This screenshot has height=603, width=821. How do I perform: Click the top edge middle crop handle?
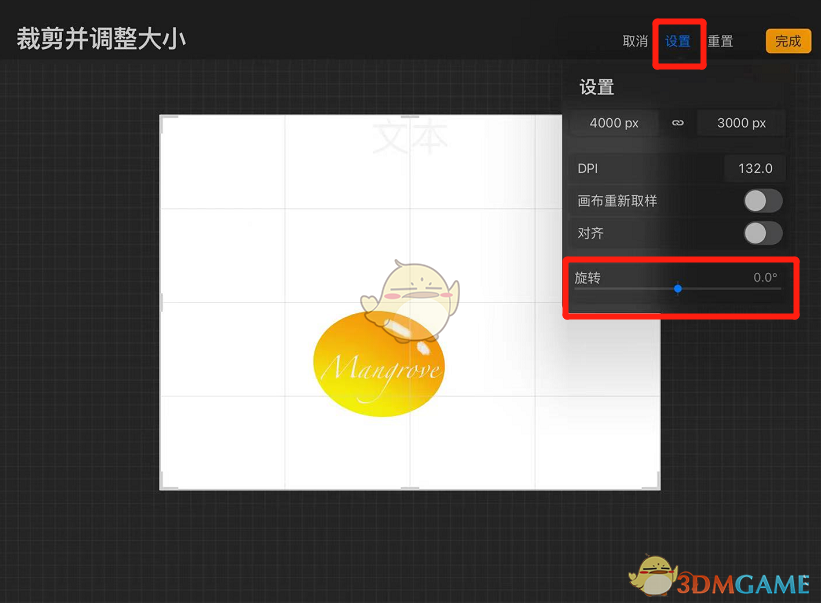click(410, 116)
